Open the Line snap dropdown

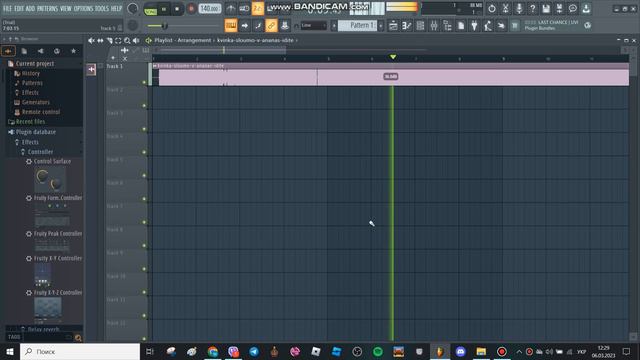click(x=314, y=26)
